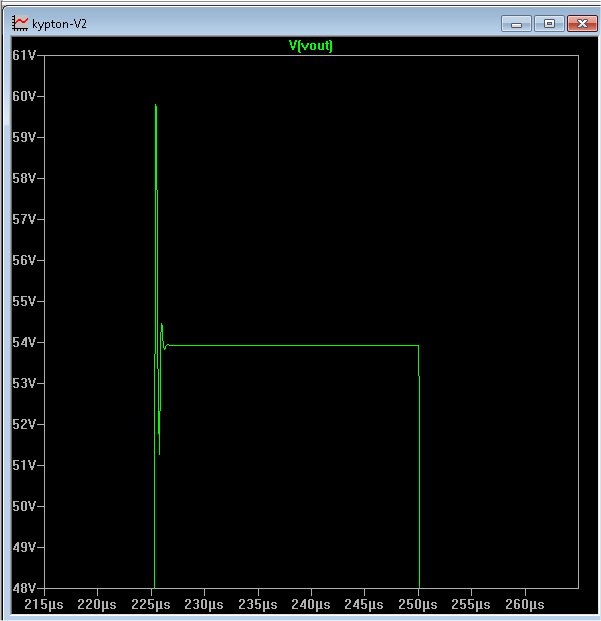The height and width of the screenshot is (621, 601).
Task: Click the 49V axis label
Action: point(24,547)
